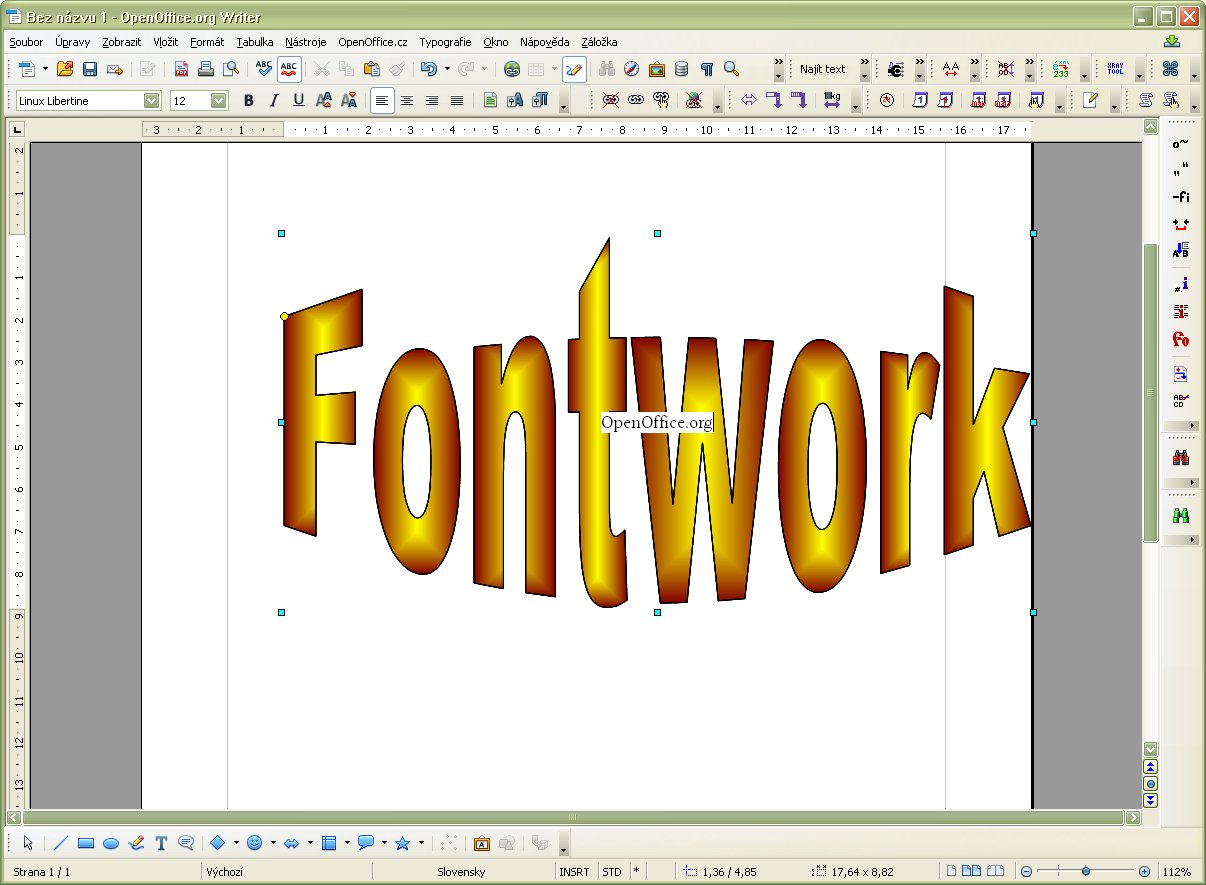The width and height of the screenshot is (1206, 885).
Task: Toggle Underline formatting
Action: 298,100
